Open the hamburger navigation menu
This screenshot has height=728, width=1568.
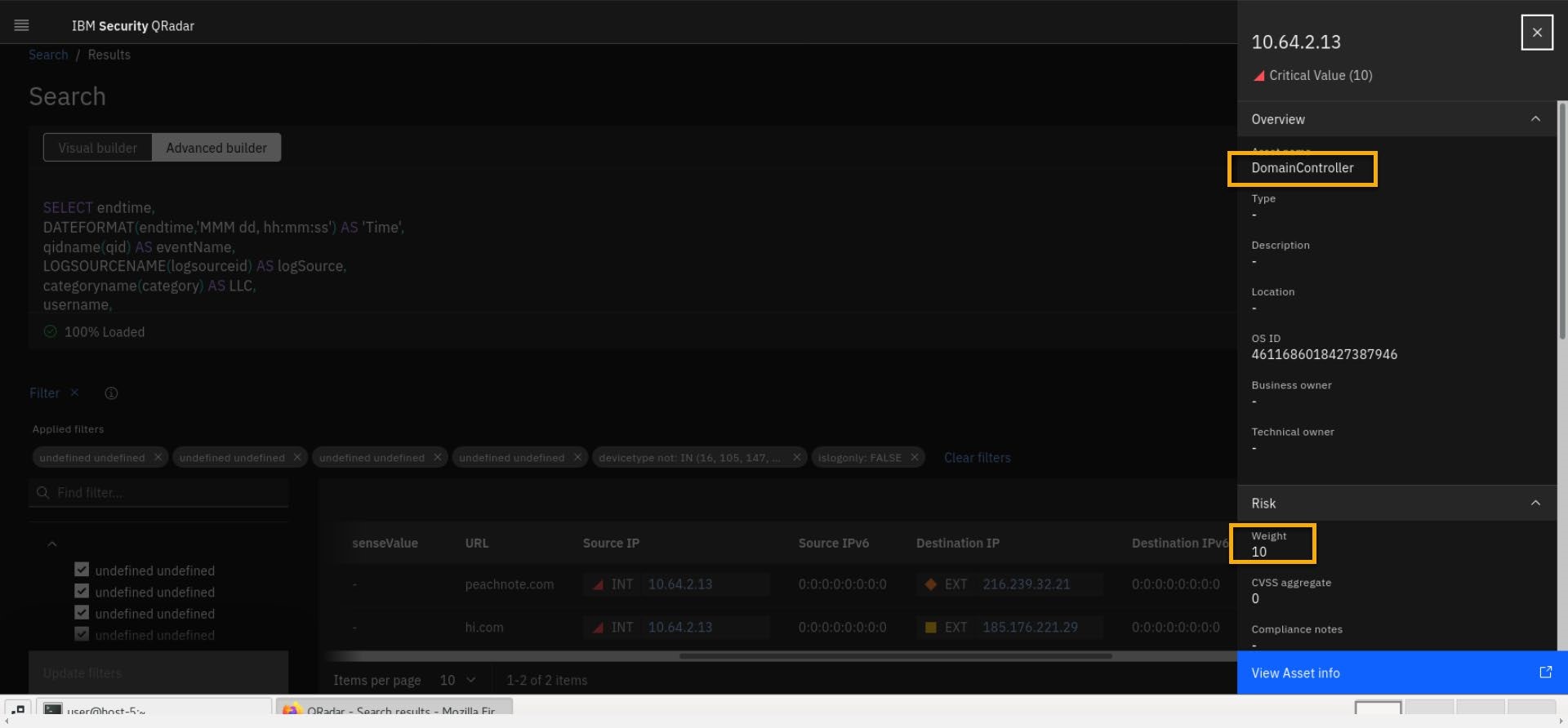click(x=22, y=25)
